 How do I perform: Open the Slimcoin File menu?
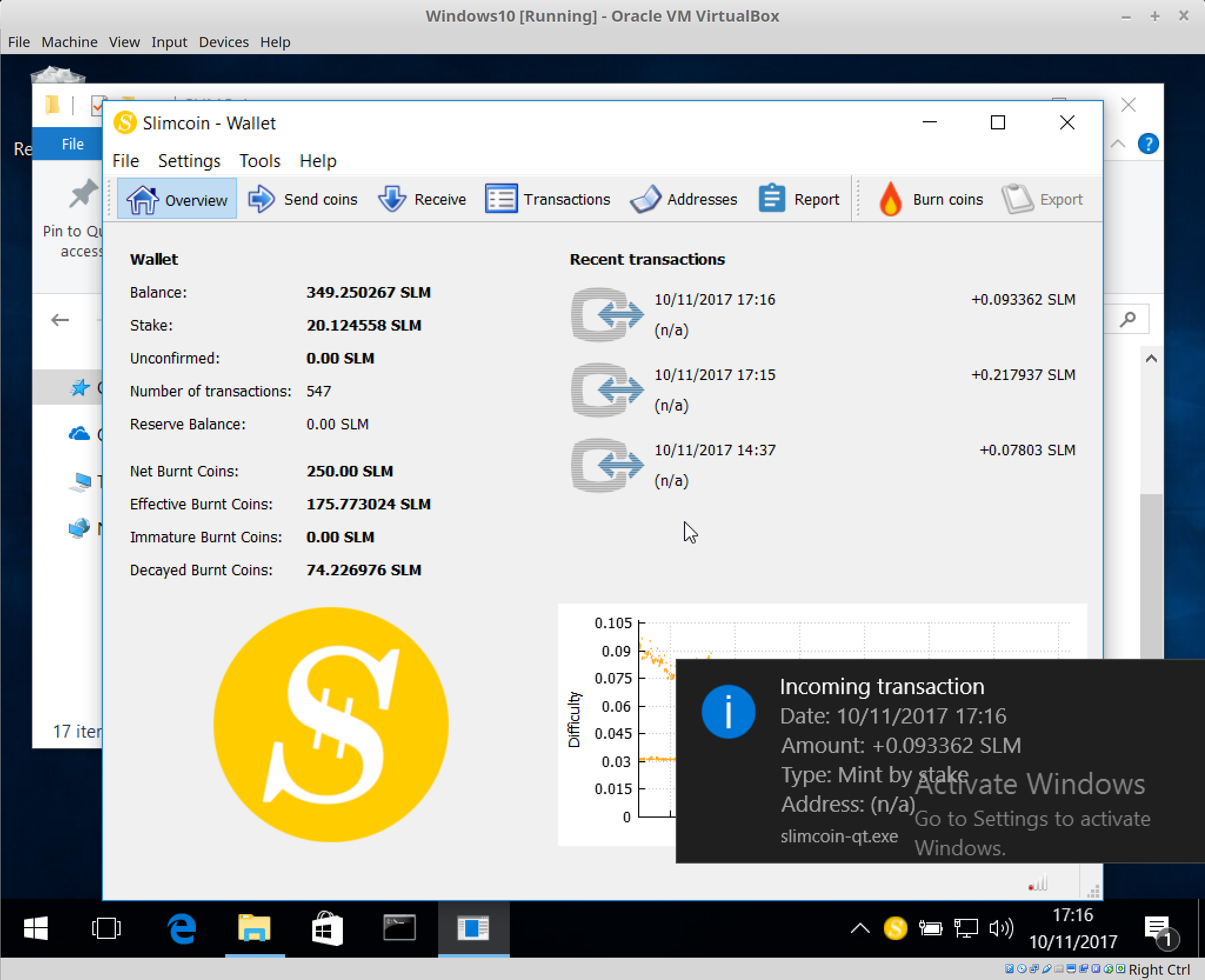125,161
